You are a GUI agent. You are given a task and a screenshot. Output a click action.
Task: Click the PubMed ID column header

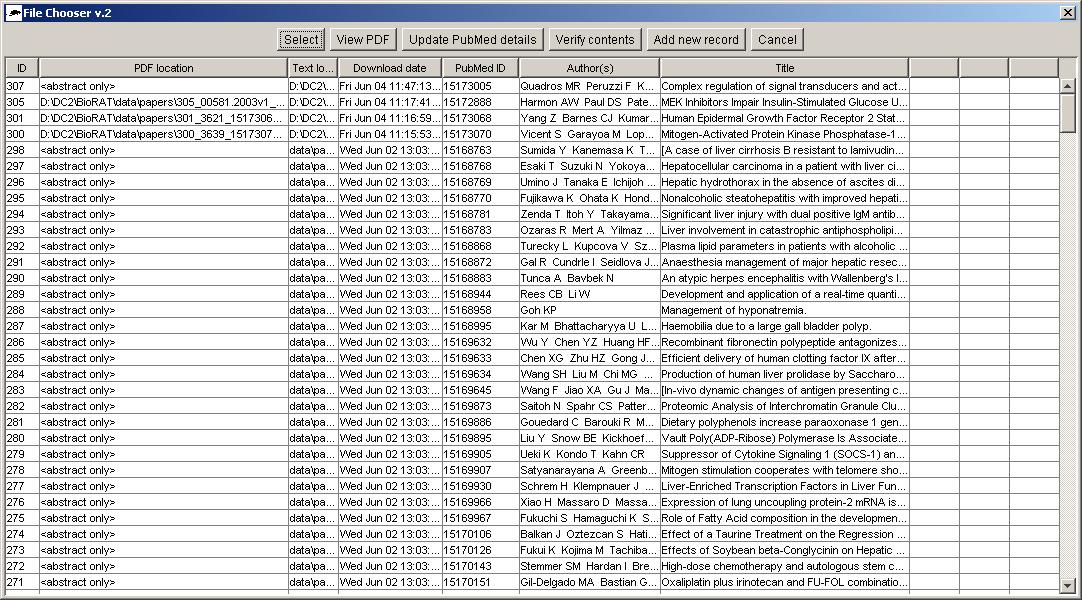pos(480,68)
